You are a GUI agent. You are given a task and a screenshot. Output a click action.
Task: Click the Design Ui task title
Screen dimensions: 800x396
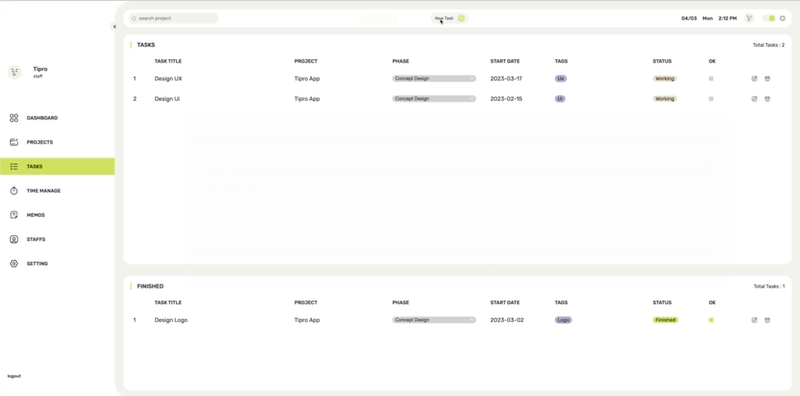[x=167, y=99]
